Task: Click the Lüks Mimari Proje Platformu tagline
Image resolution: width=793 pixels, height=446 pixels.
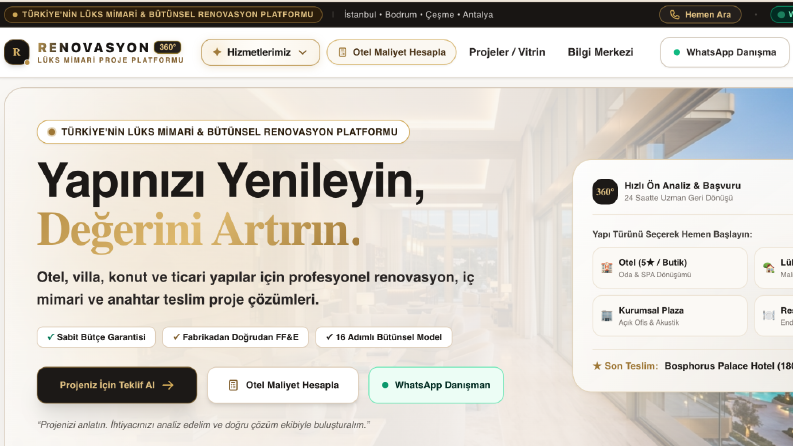Action: point(110,60)
